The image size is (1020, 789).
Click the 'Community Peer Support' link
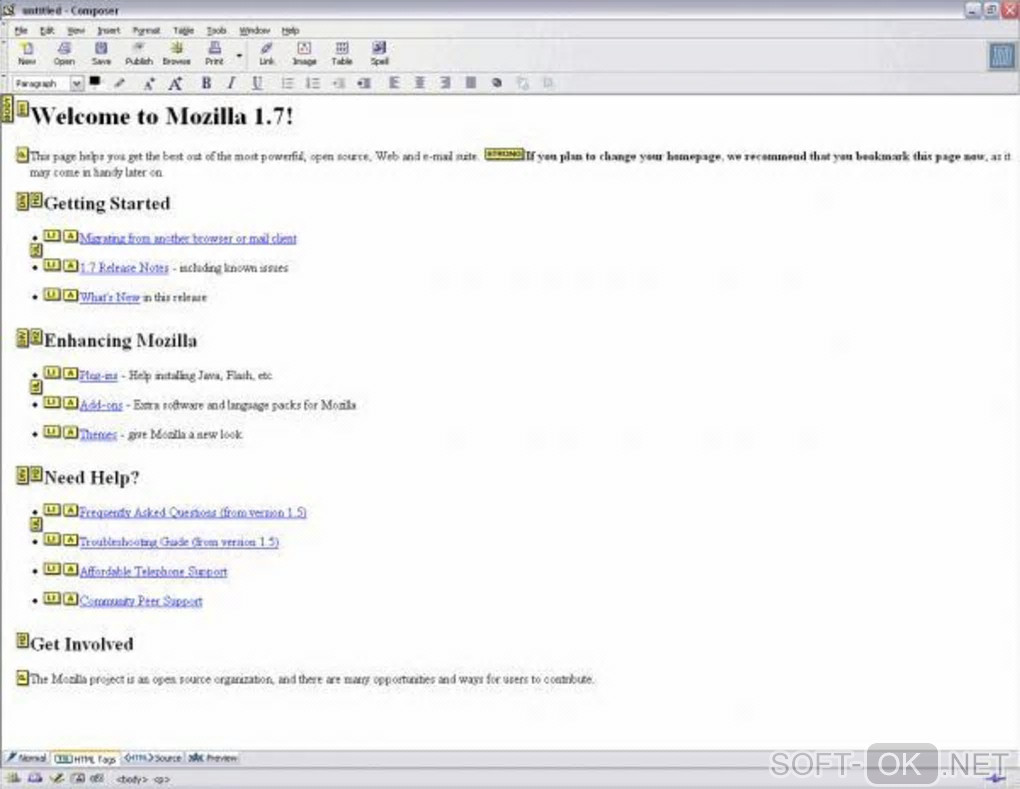141,601
